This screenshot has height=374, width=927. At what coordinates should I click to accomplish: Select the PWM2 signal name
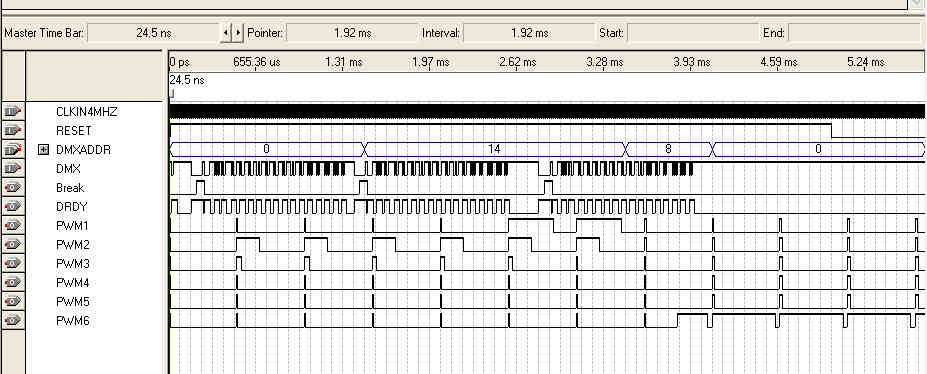(73, 245)
